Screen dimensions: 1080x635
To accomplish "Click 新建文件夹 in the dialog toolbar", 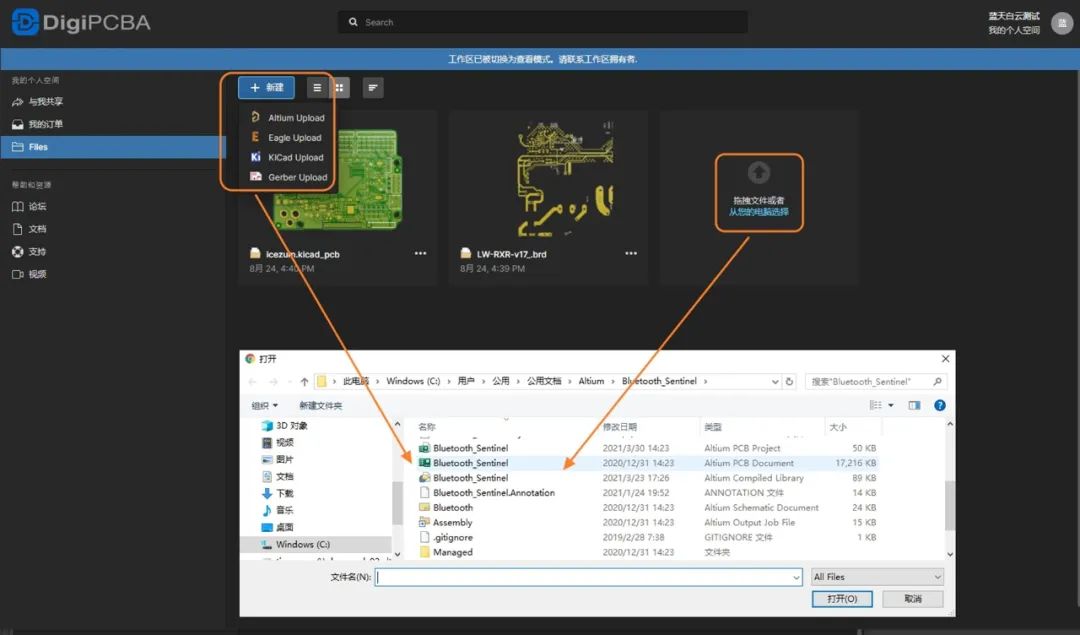I will 320,406.
